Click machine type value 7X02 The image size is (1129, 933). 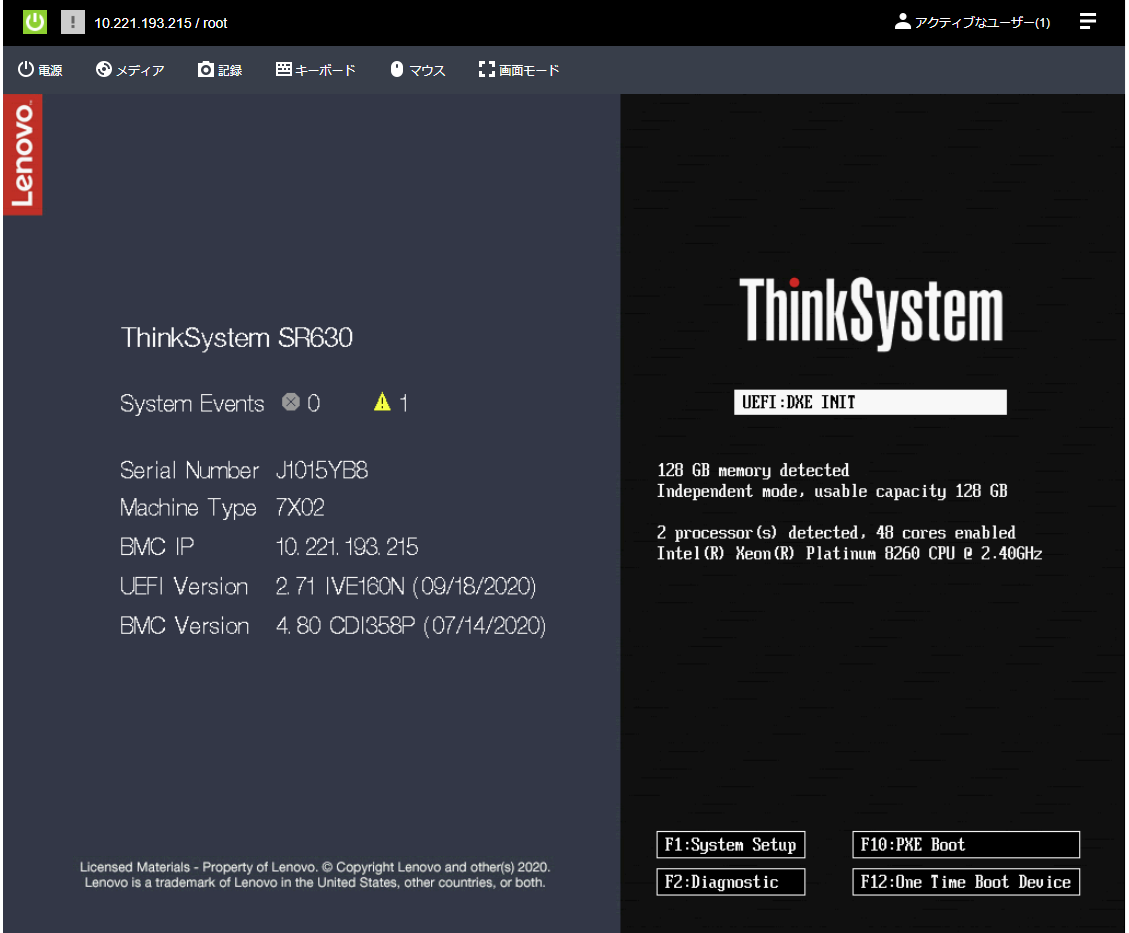[300, 508]
